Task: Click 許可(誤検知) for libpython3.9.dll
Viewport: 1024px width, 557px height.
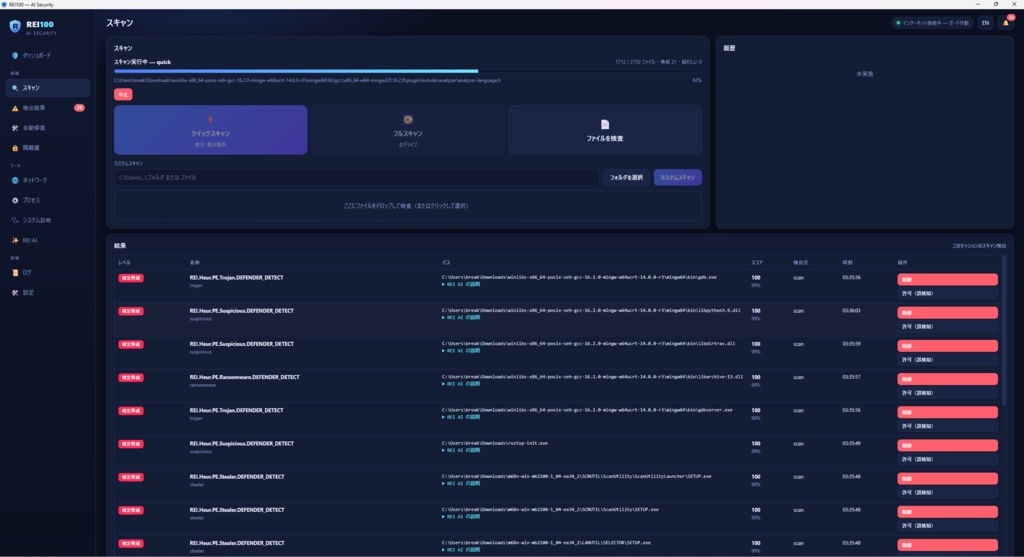Action: 947,327
